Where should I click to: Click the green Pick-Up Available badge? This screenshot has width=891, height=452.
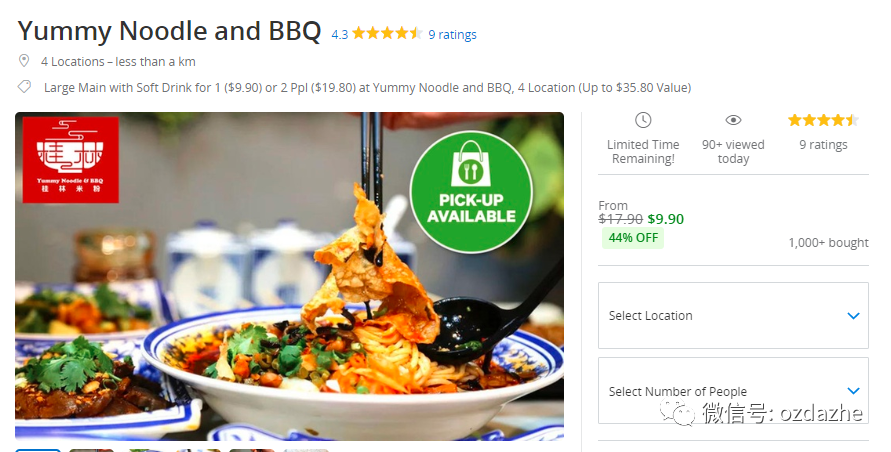pyautogui.click(x=471, y=192)
